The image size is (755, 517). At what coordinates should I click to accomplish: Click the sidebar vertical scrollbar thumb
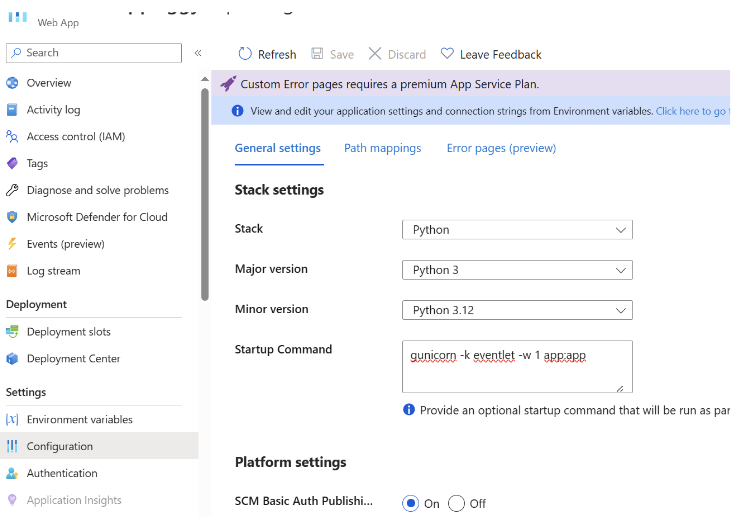pos(205,194)
